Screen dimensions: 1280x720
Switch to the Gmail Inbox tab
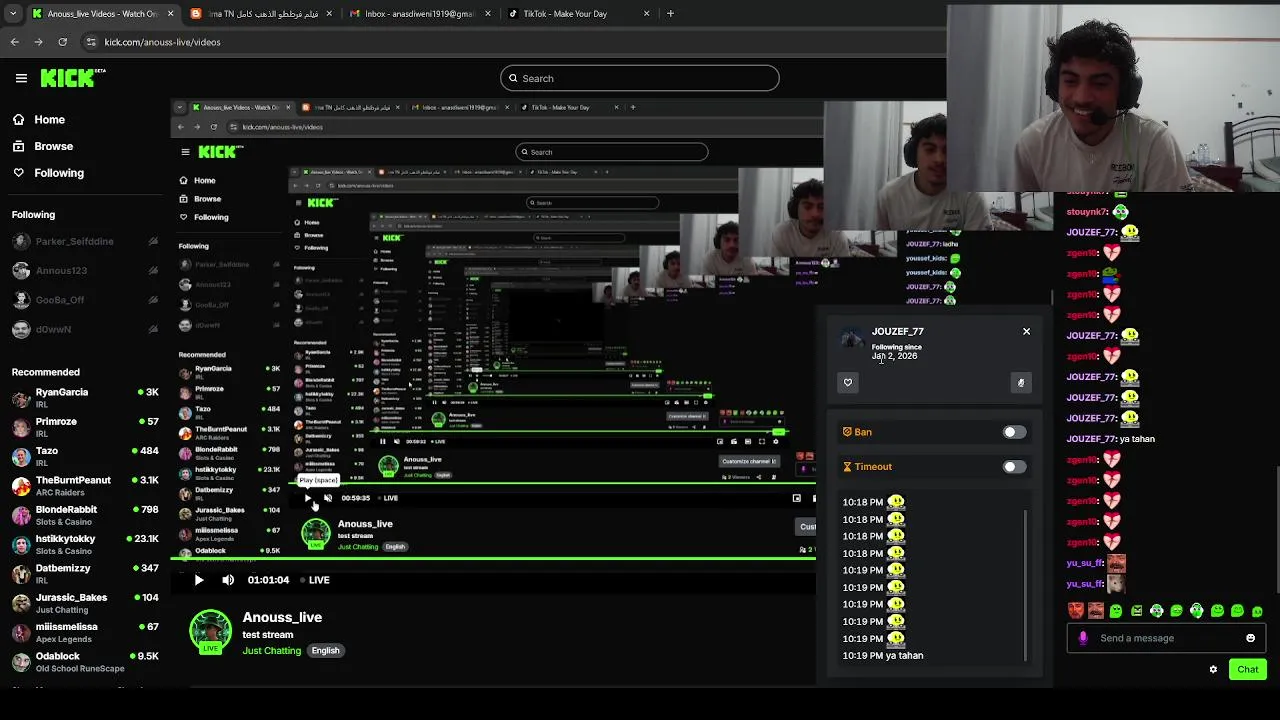pyautogui.click(x=418, y=14)
